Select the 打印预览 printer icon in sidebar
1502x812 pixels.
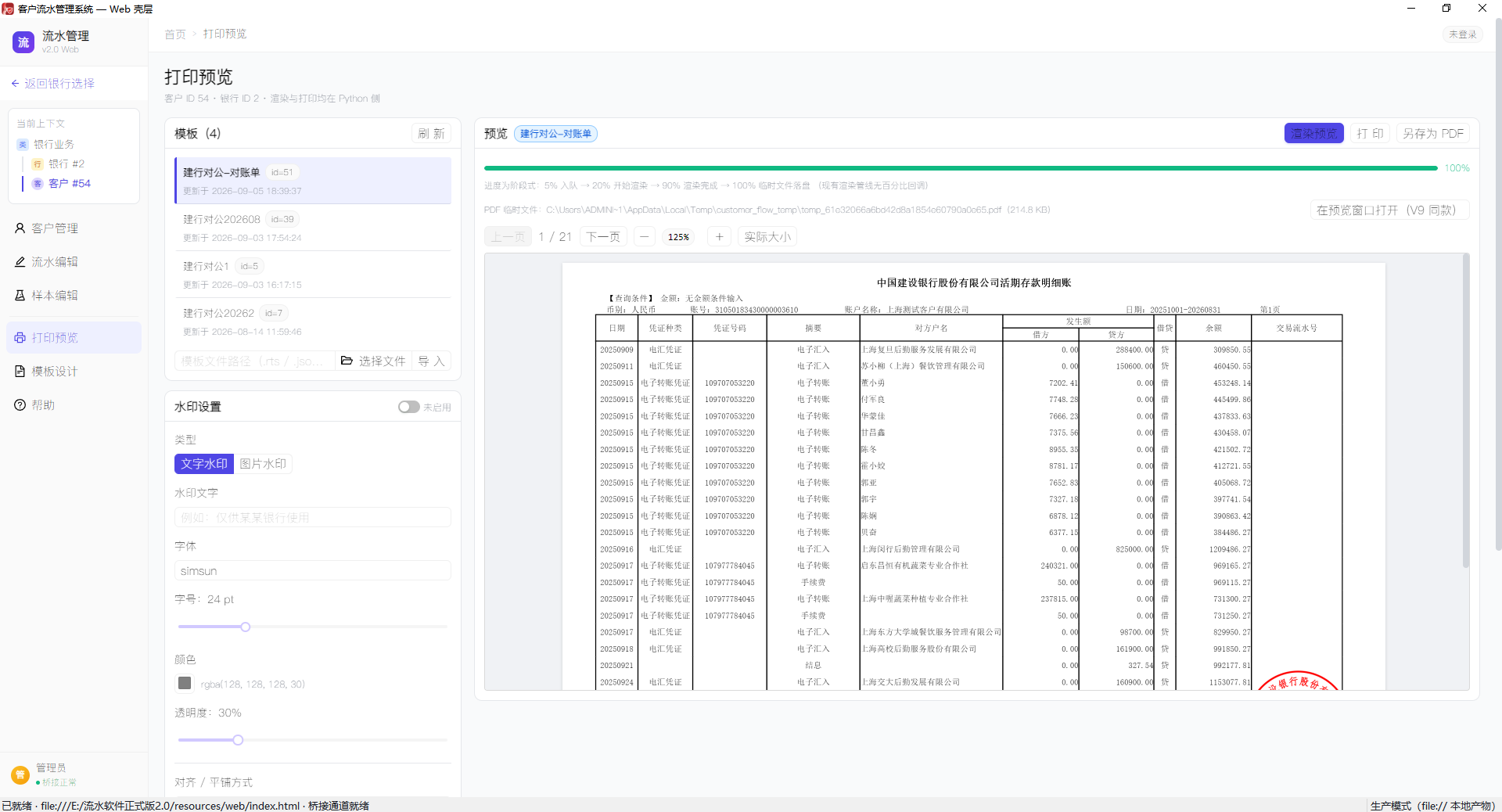pos(20,338)
